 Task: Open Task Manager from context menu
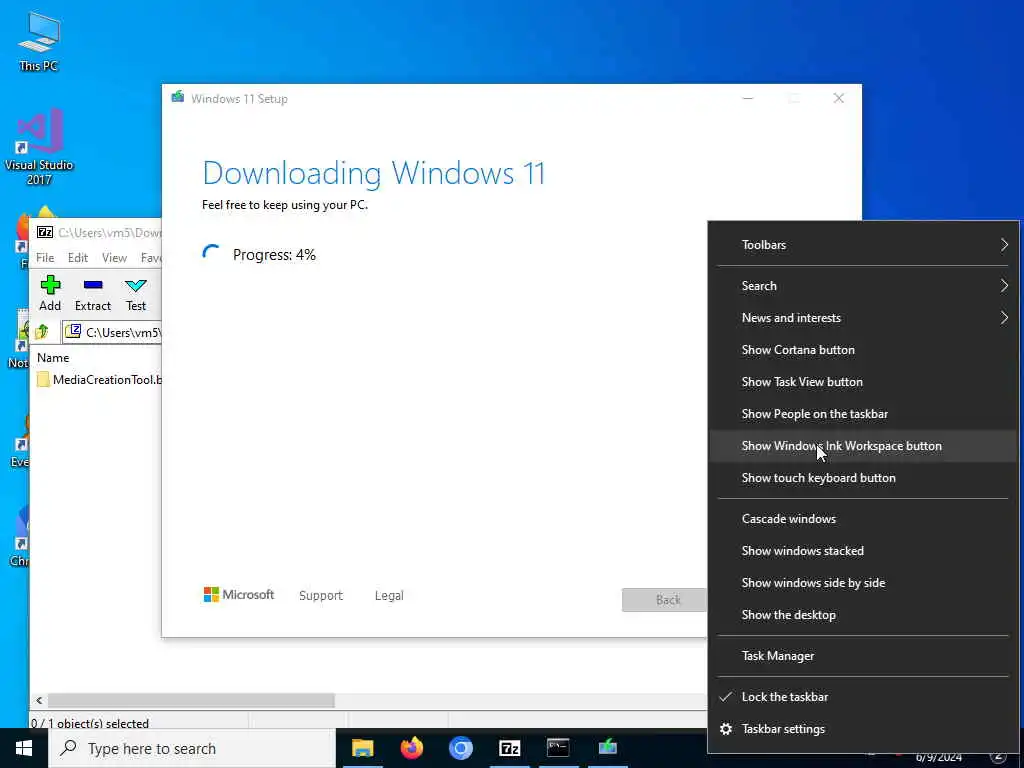[863, 656]
